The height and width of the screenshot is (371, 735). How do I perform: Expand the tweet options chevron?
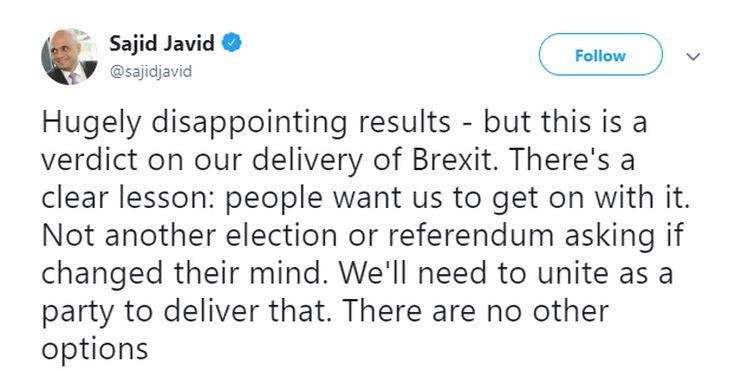click(x=693, y=57)
